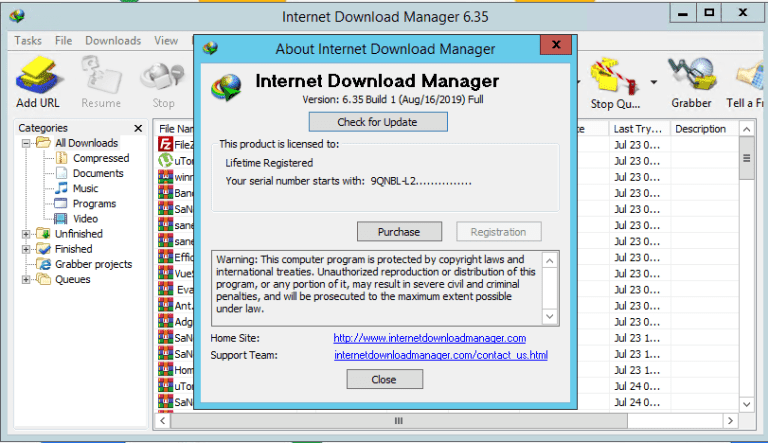Click download list vertical scroll up arrow
Screen dimensions: 768x443
click(x=746, y=129)
